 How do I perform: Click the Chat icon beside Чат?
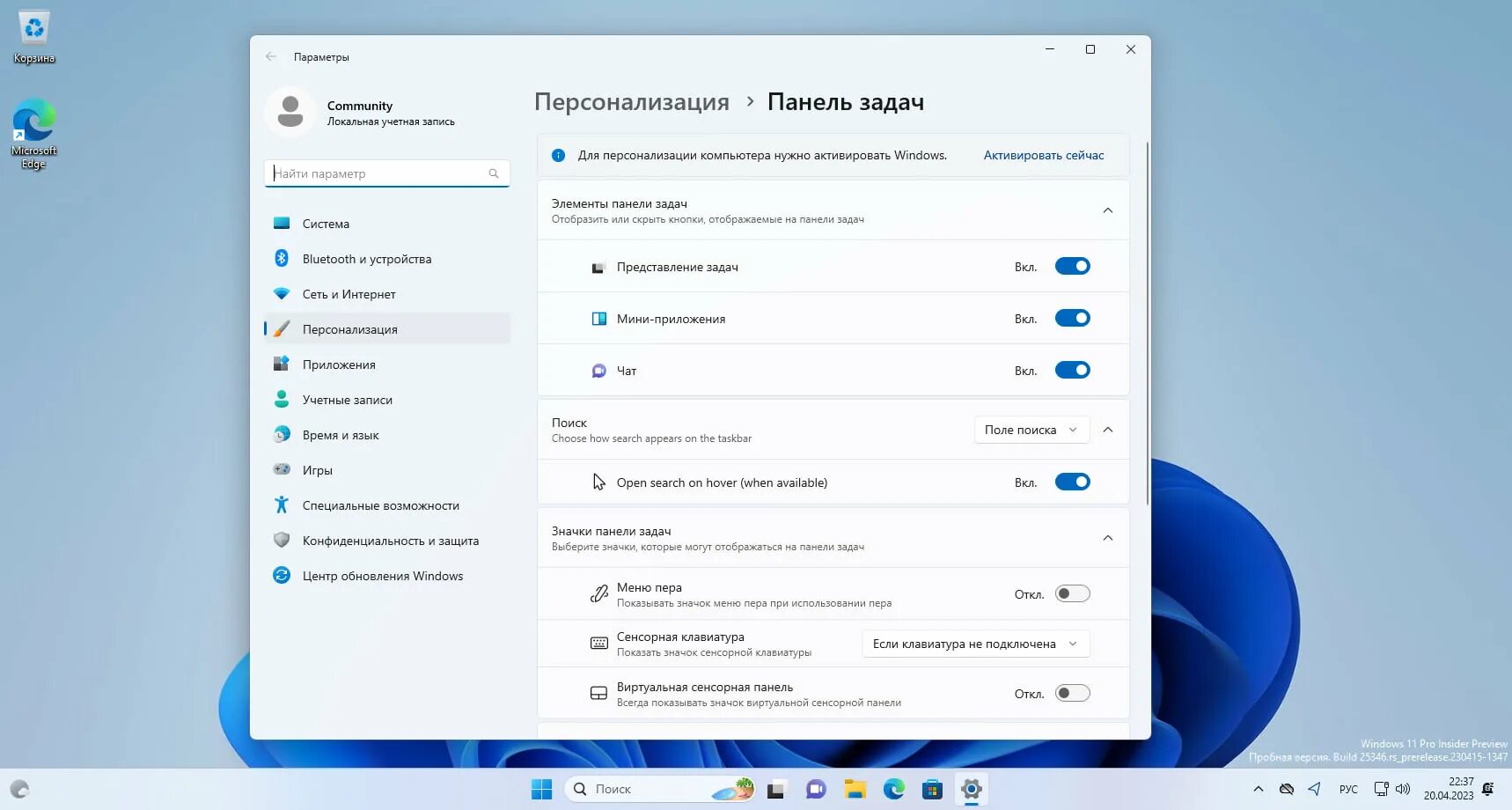598,371
